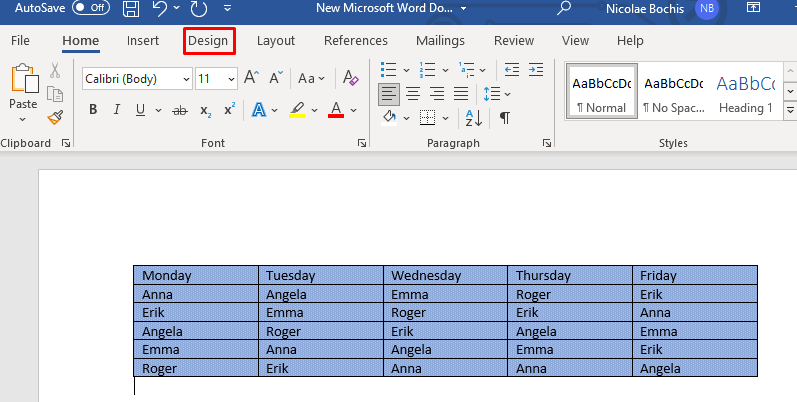
Task: Toggle Italic formatting
Action: (x=117, y=110)
